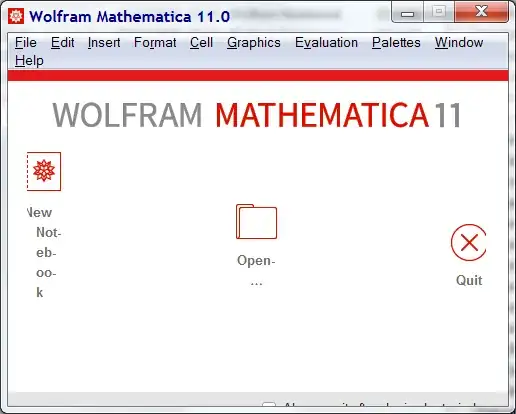Open the Insert menu
Viewport: 516px width, 414px height.
104,43
